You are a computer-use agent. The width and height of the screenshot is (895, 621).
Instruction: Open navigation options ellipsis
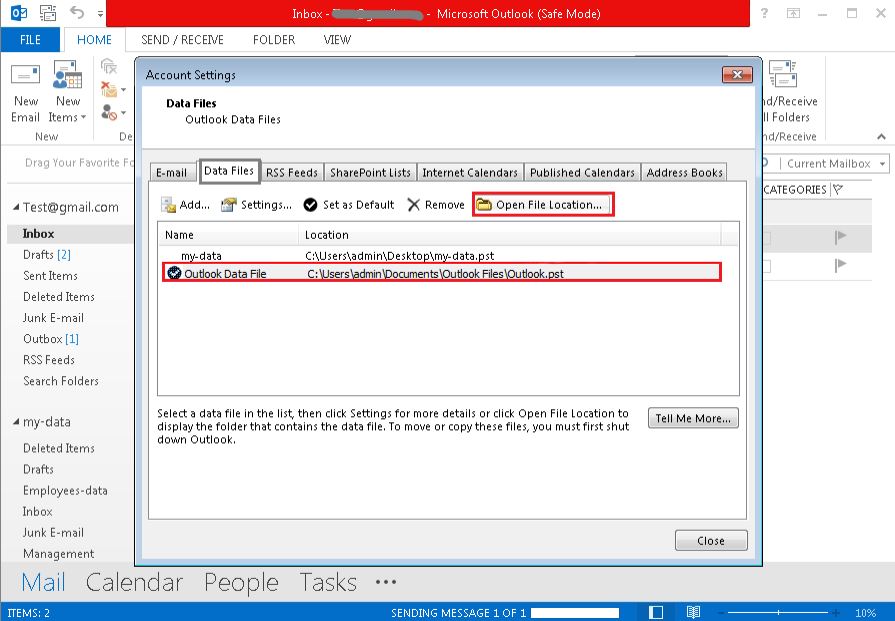386,582
